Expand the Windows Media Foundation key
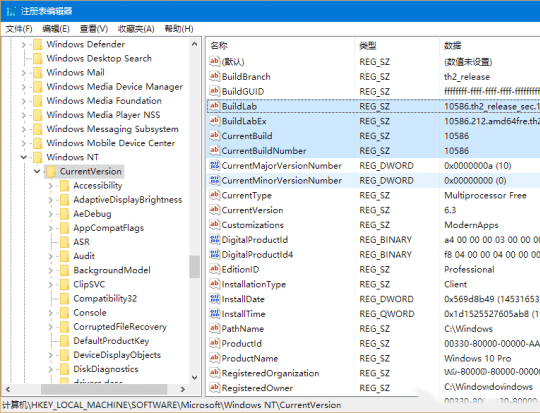This screenshot has height=413, width=540. (23, 101)
